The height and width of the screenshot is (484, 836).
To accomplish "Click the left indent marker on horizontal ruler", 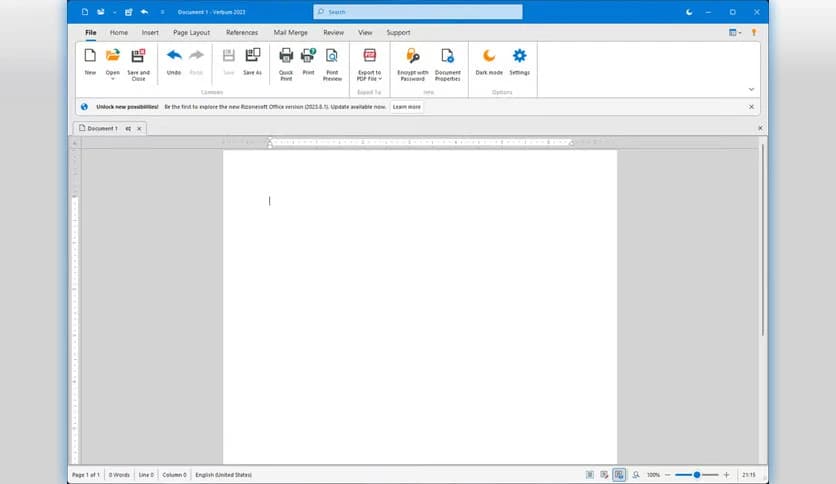I will coord(270,145).
